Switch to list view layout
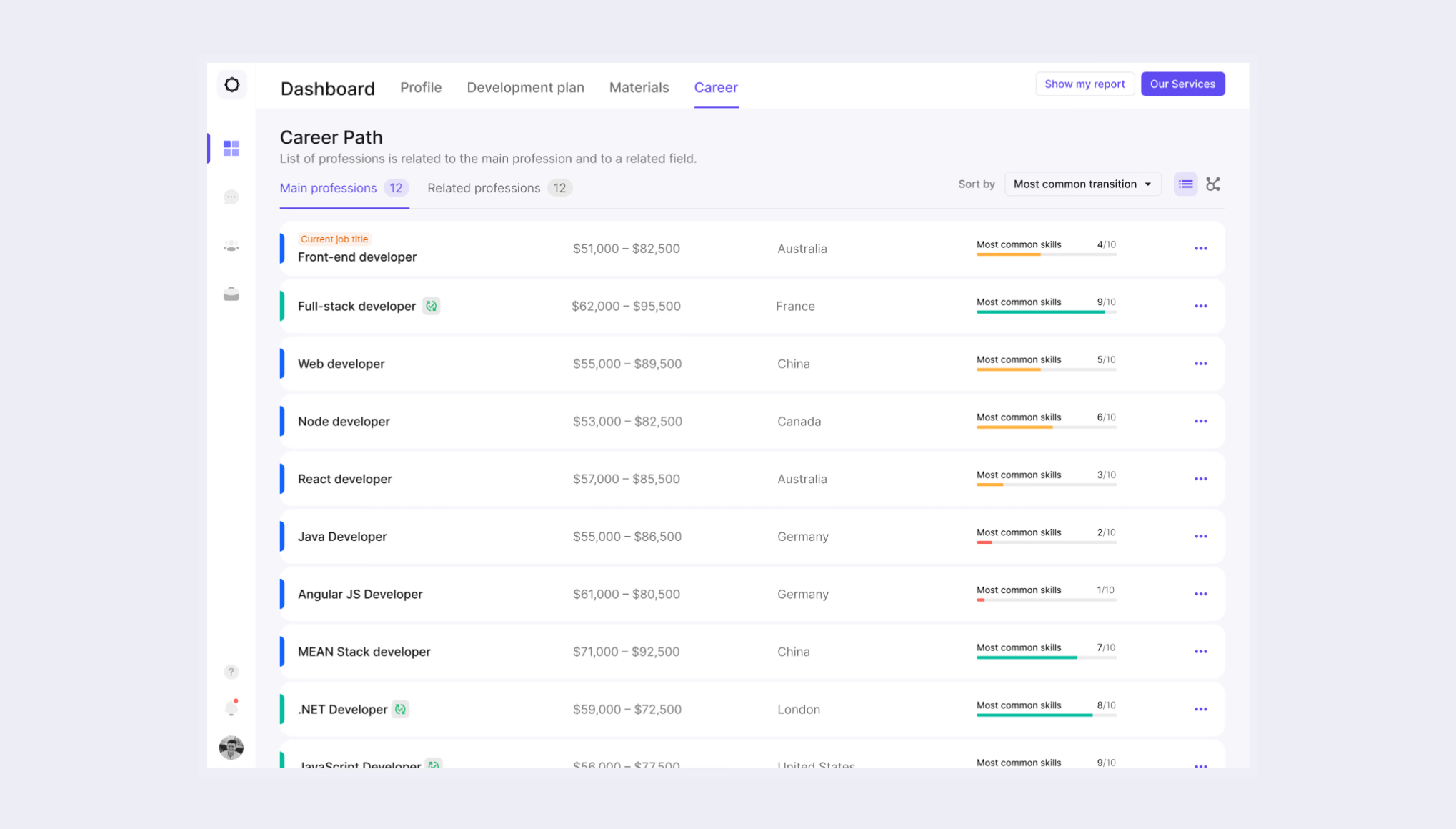This screenshot has width=1456, height=829. point(1185,184)
